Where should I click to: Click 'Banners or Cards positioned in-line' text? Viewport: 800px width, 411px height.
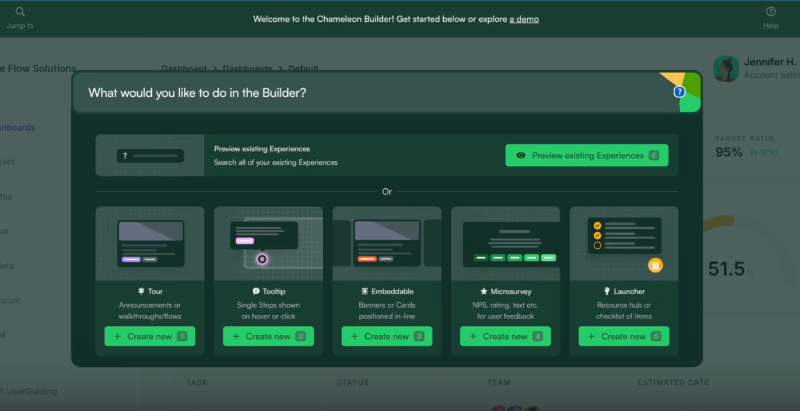tap(387, 311)
